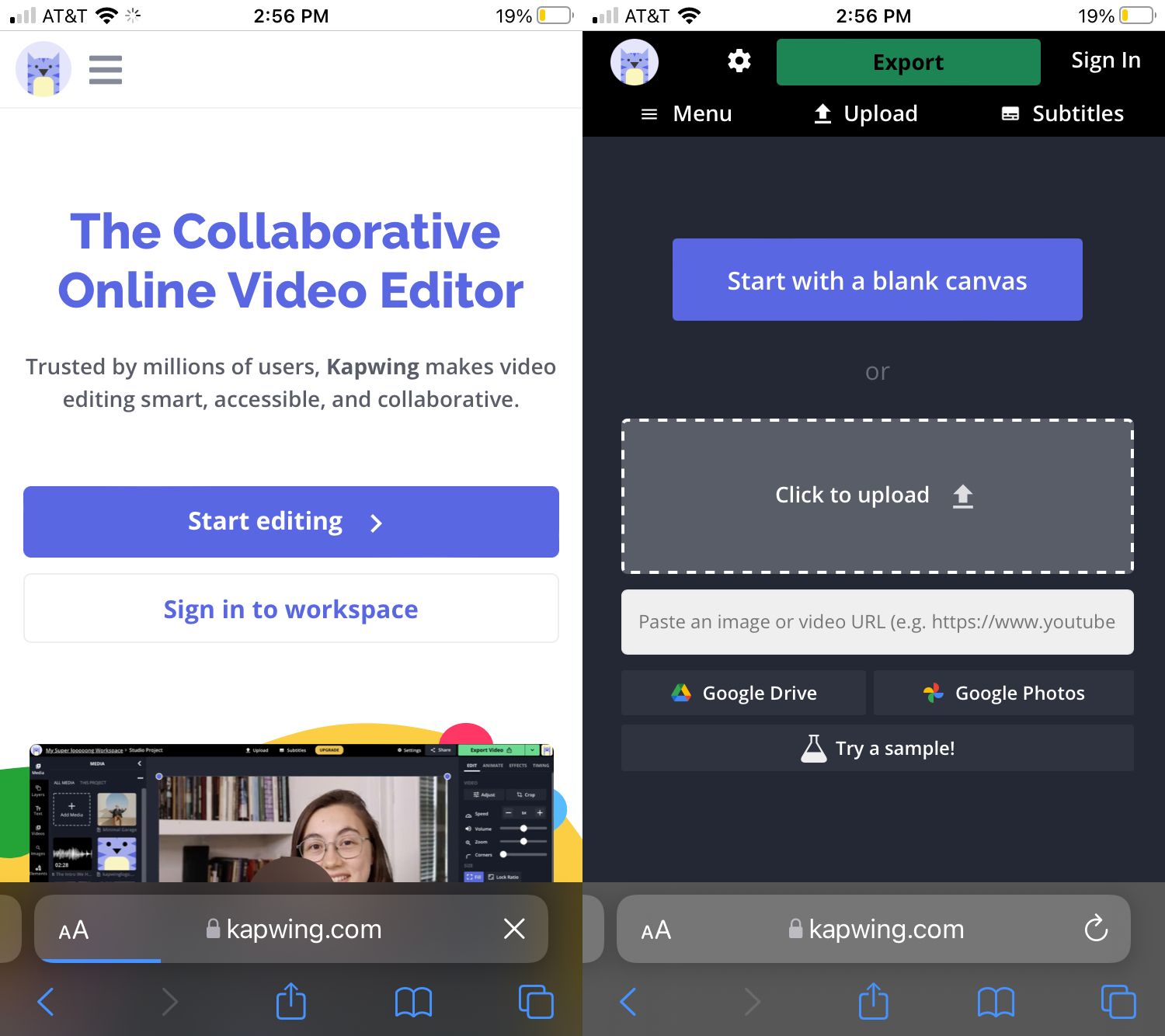Tap Sign In in editor header
This screenshot has height=1036, width=1165.
[x=1105, y=61]
